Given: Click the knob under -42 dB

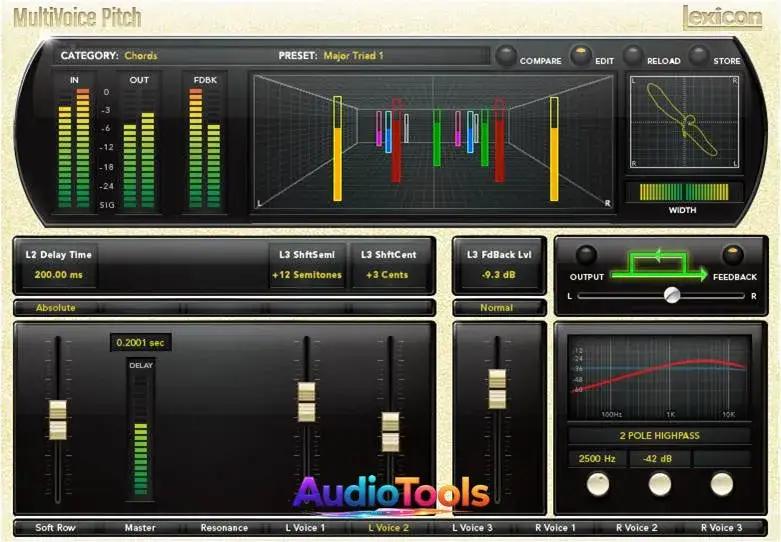Looking at the screenshot, I should [659, 484].
